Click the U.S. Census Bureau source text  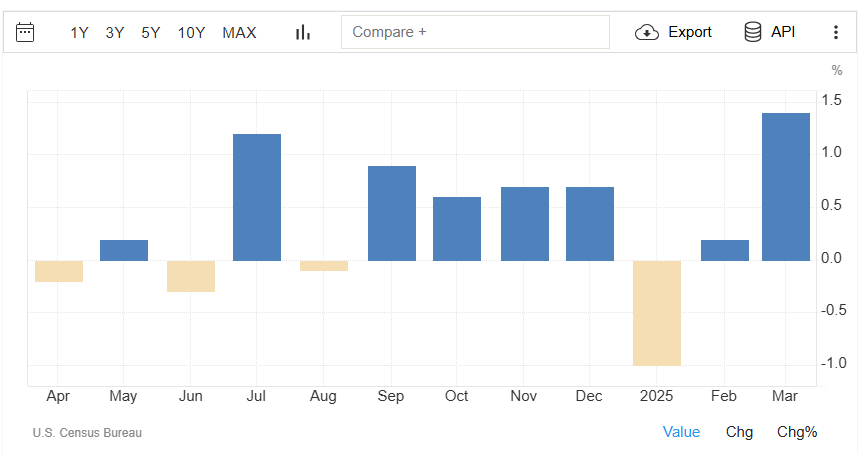87,433
